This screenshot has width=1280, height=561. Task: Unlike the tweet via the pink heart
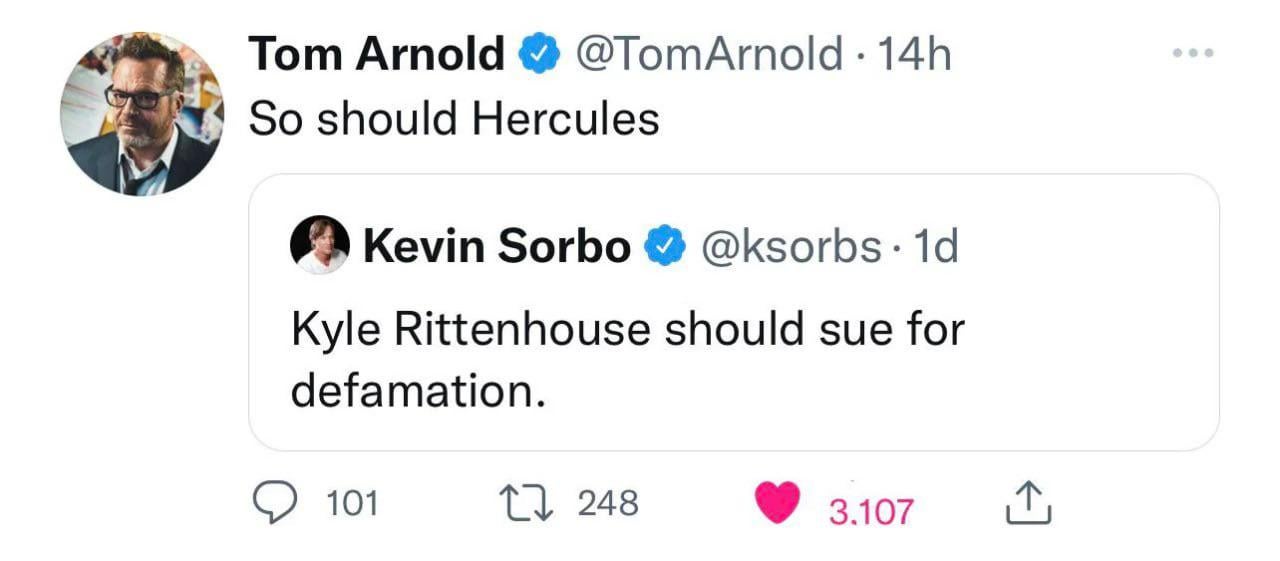click(x=777, y=502)
